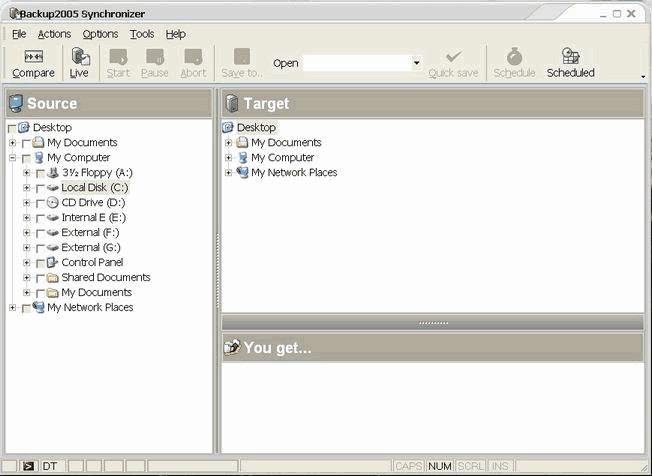Click the console icon in status bar
652x476 pixels.
point(28,466)
